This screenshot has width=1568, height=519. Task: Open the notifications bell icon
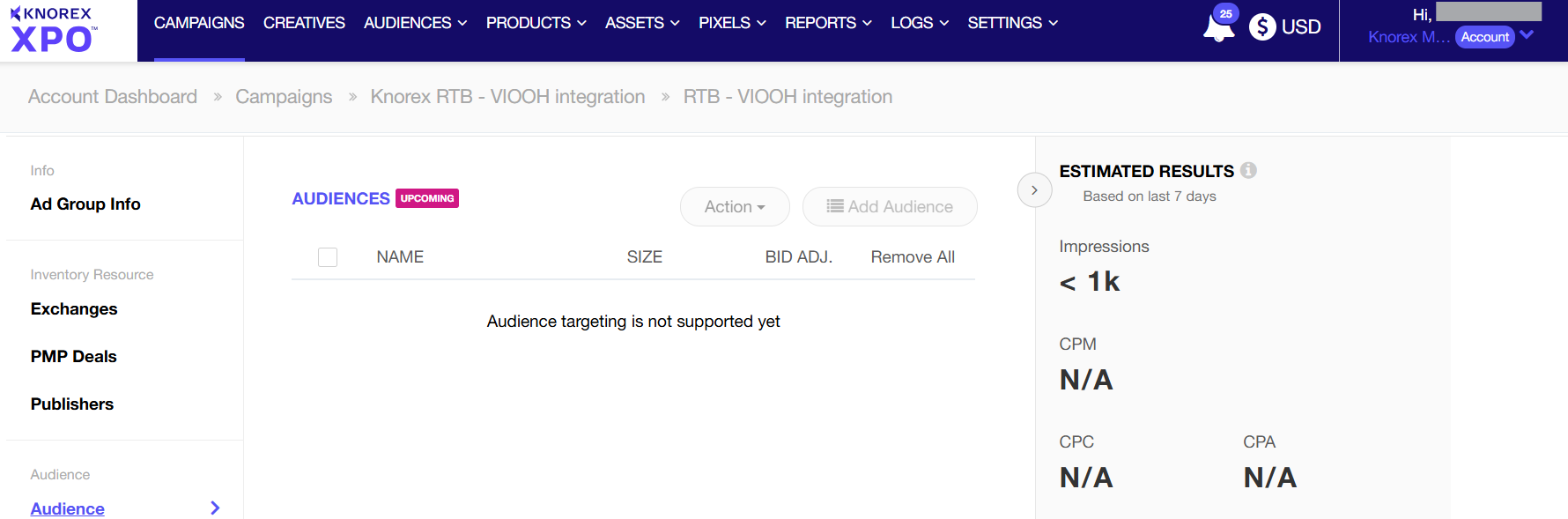(x=1218, y=27)
